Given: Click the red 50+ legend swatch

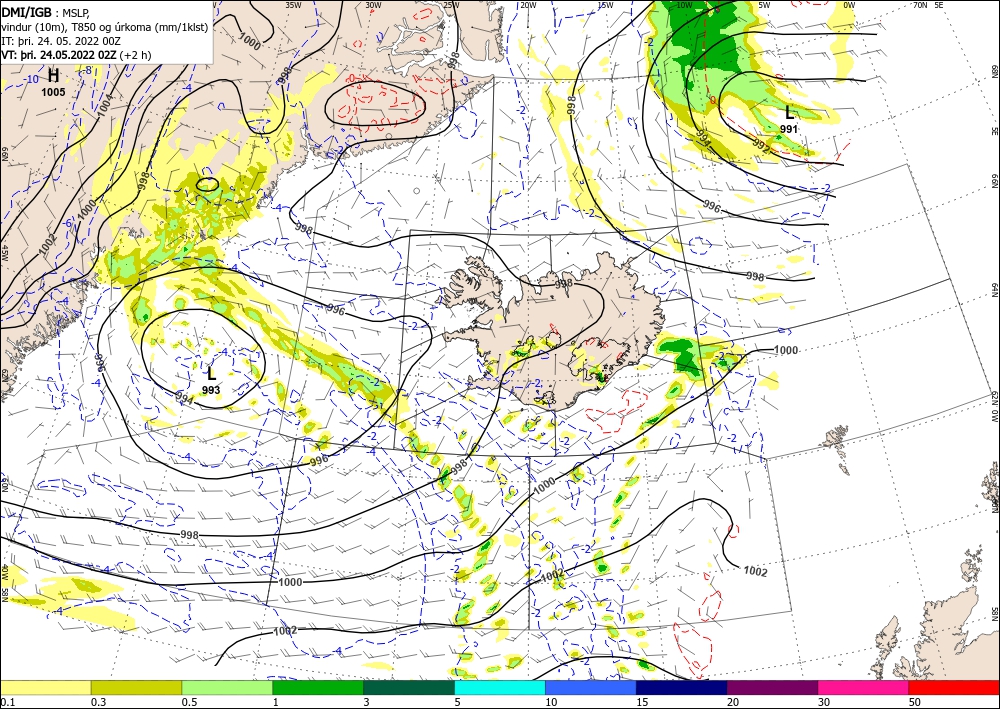Looking at the screenshot, I should pos(954,687).
